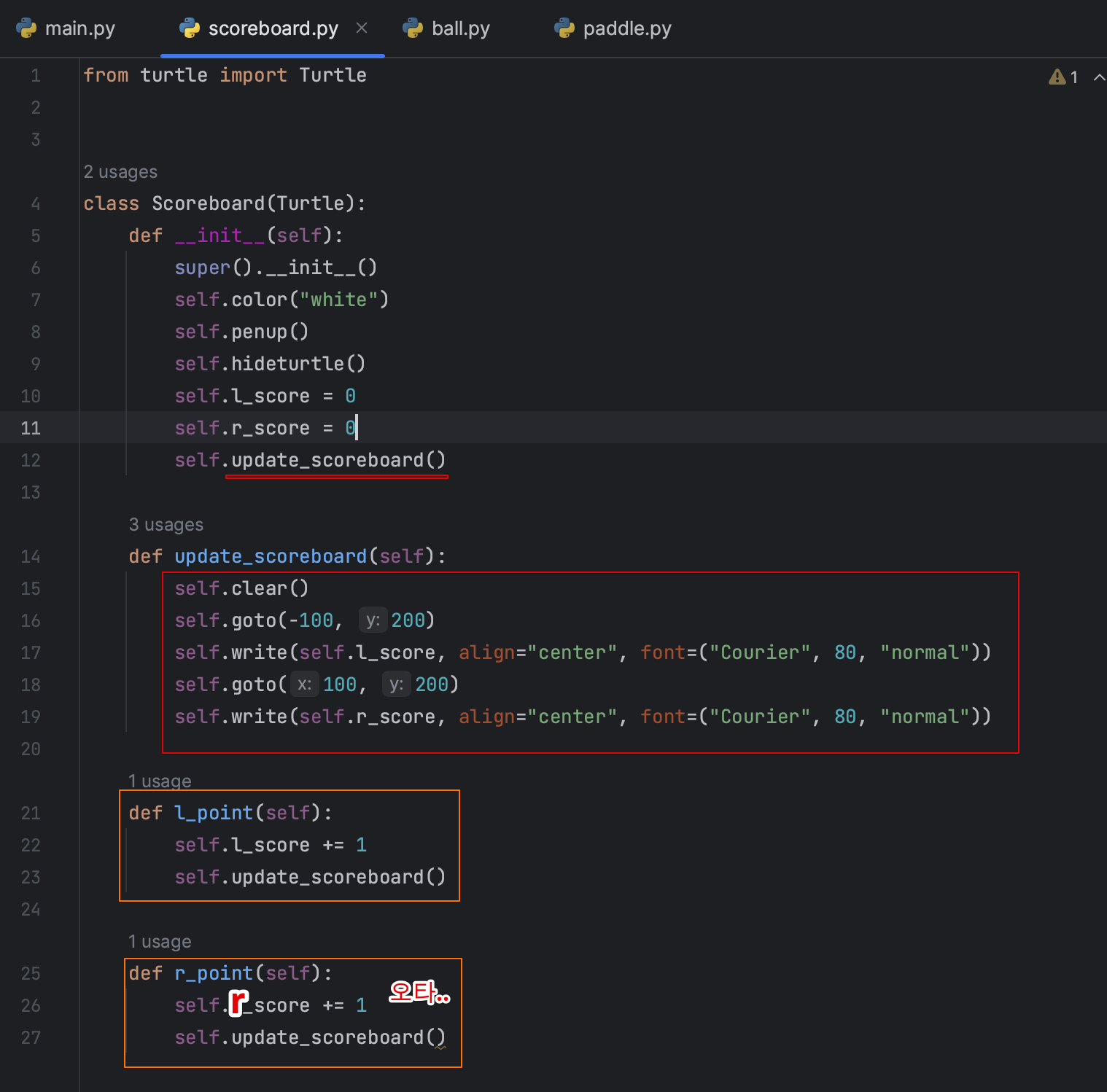Click the Python icon on ball.py tab
This screenshot has width=1107, height=1092.
pyautogui.click(x=413, y=28)
